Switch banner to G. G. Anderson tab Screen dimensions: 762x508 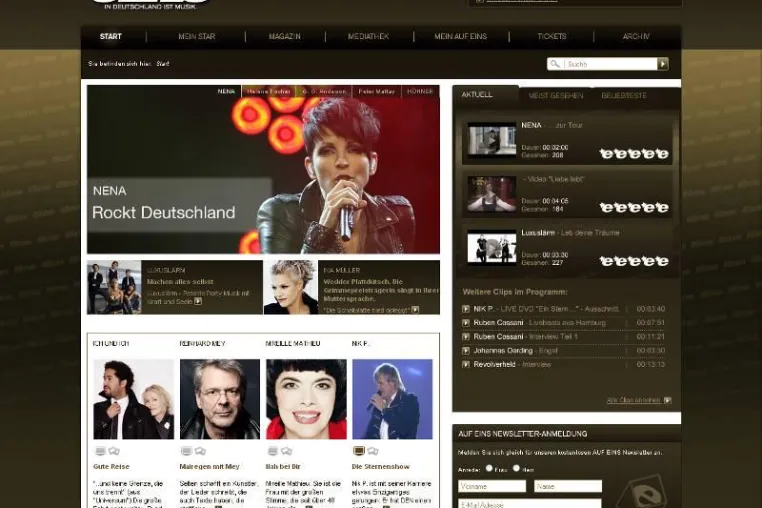pos(324,91)
